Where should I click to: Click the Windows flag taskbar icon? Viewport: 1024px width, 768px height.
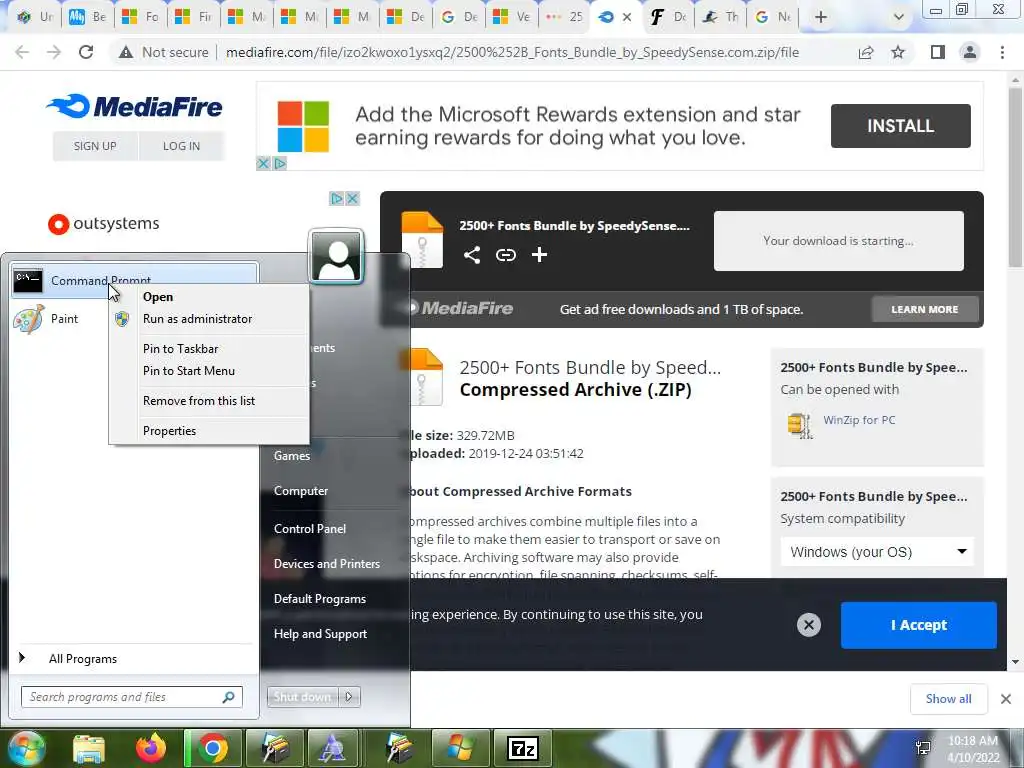click(459, 748)
